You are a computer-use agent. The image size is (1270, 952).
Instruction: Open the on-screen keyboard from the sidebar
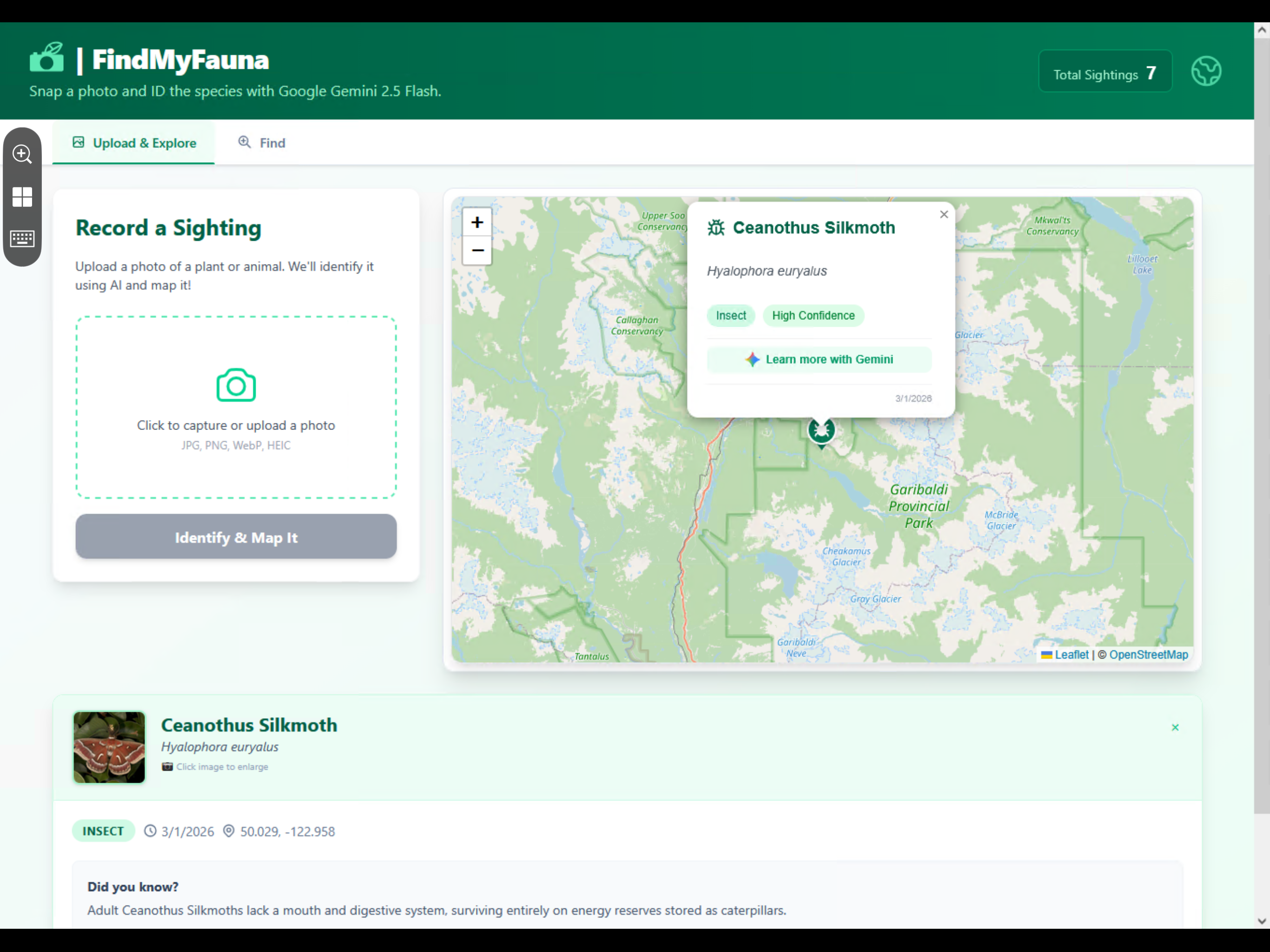(22, 238)
